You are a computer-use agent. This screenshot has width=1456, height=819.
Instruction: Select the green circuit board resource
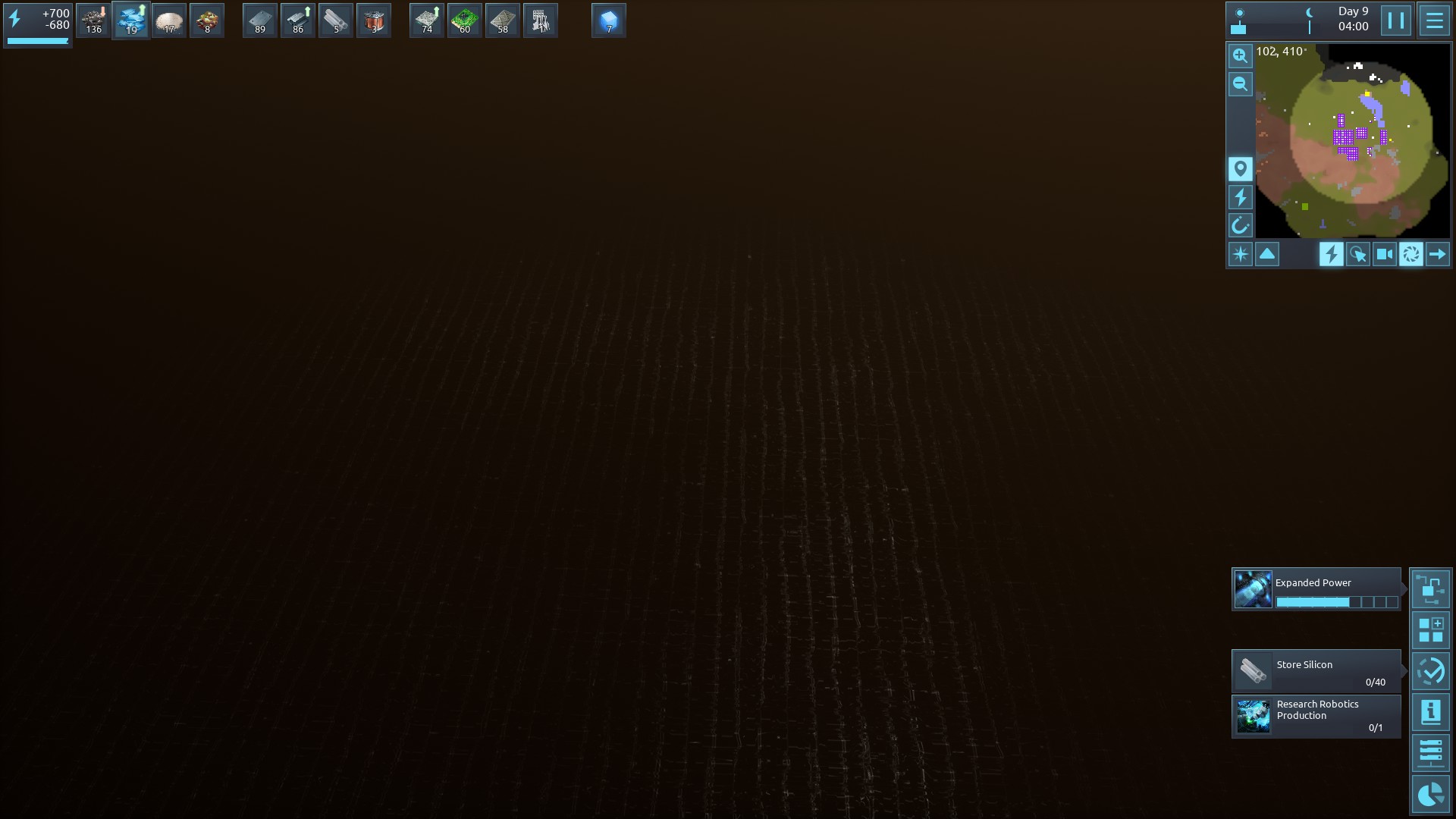pos(464,20)
